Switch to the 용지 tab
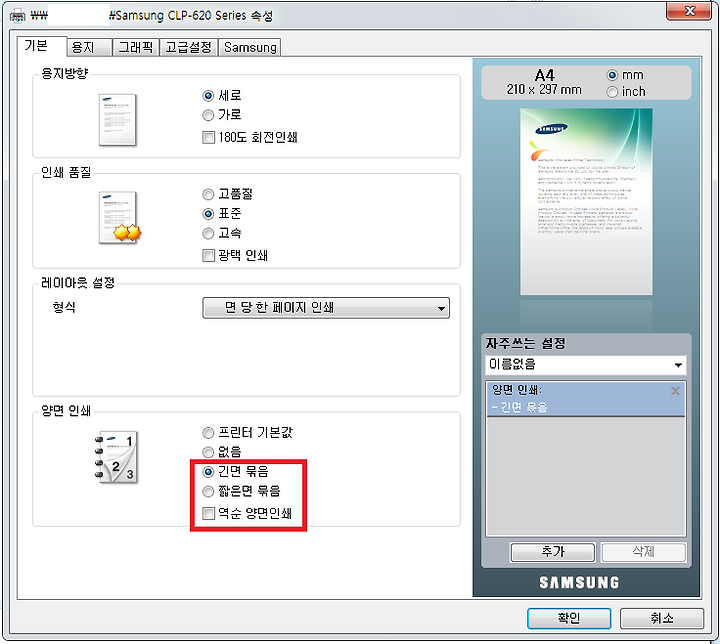Image resolution: width=720 pixels, height=644 pixels. [89, 47]
